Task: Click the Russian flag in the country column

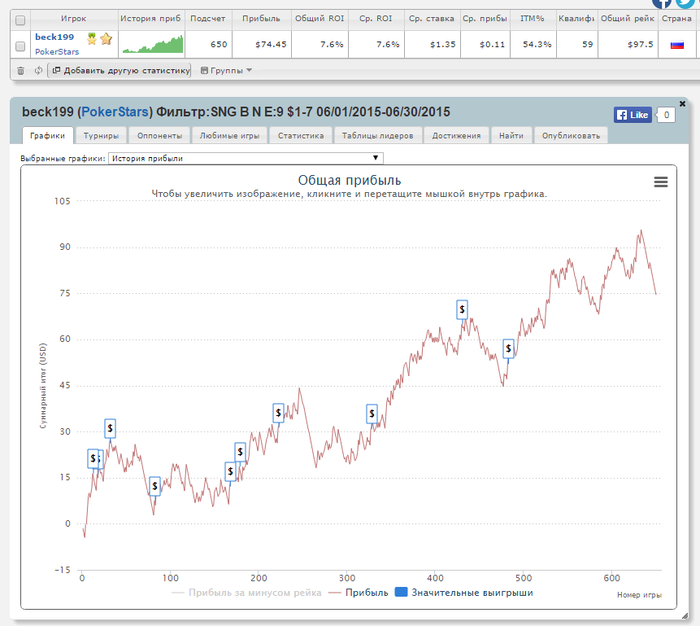Action: tap(677, 44)
